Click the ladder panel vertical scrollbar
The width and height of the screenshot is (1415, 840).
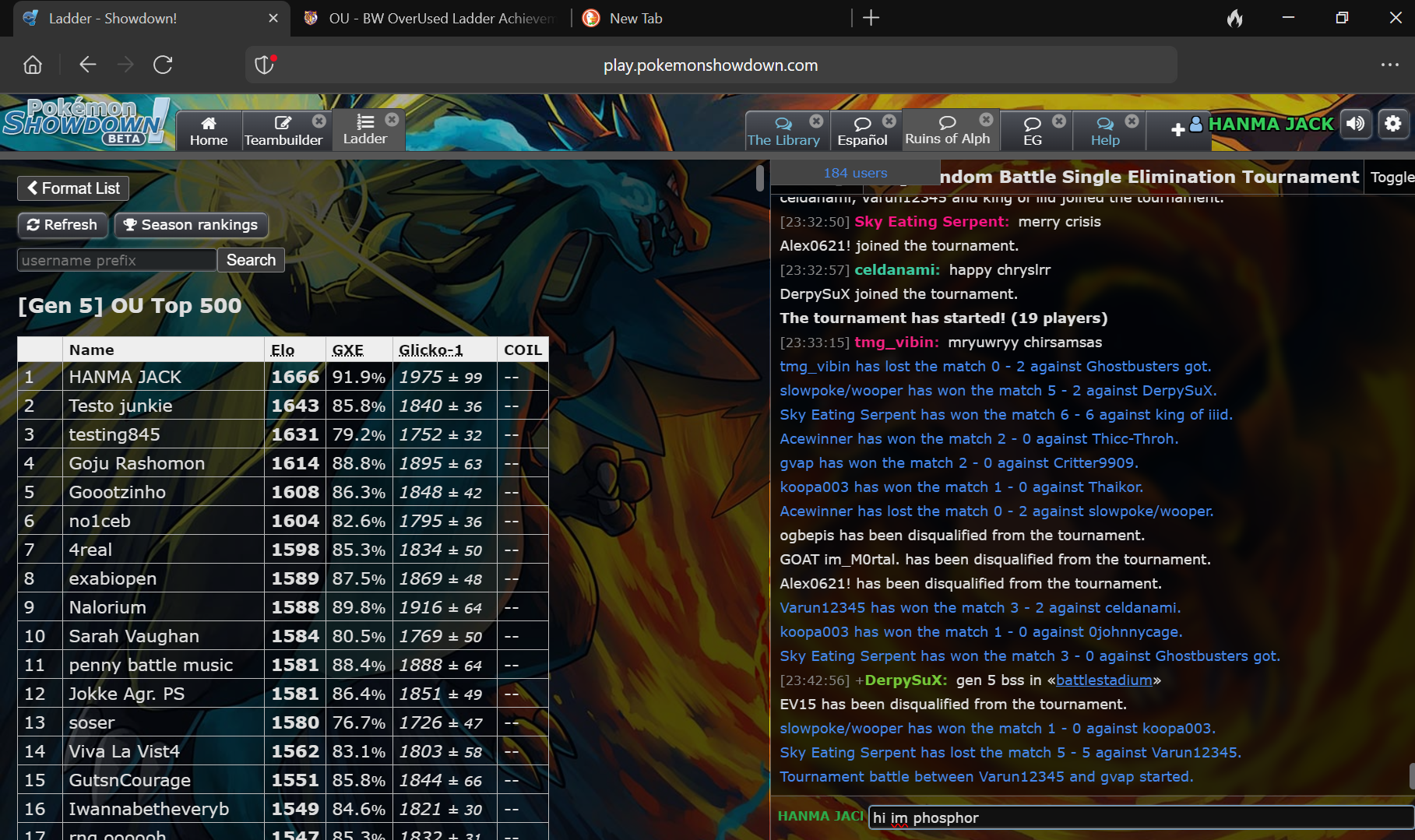(x=760, y=178)
